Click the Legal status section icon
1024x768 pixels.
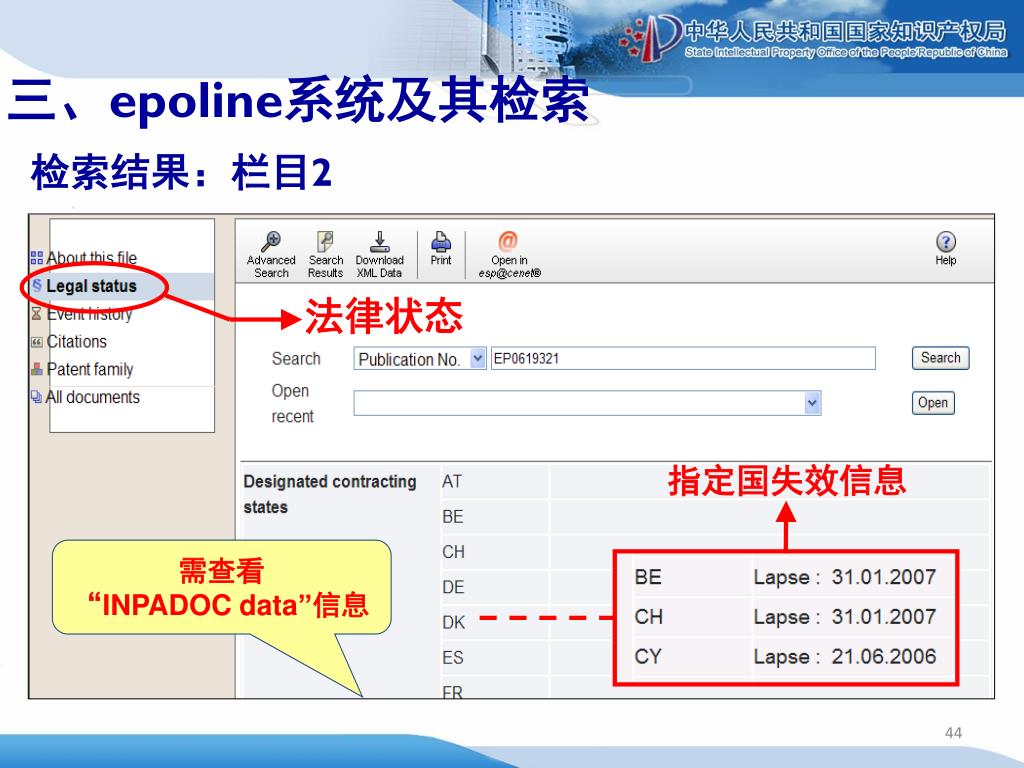coord(37,285)
